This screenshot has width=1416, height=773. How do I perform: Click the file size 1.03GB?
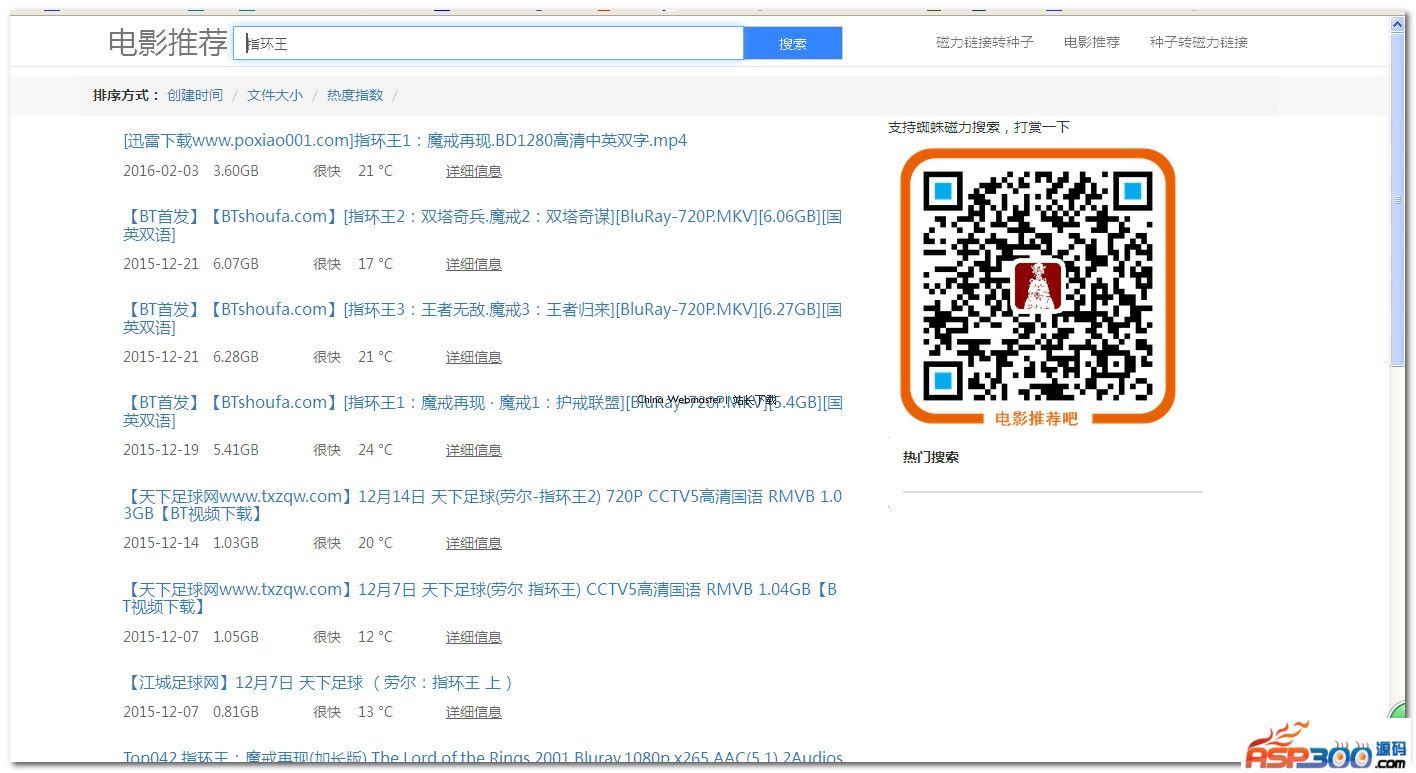point(236,543)
